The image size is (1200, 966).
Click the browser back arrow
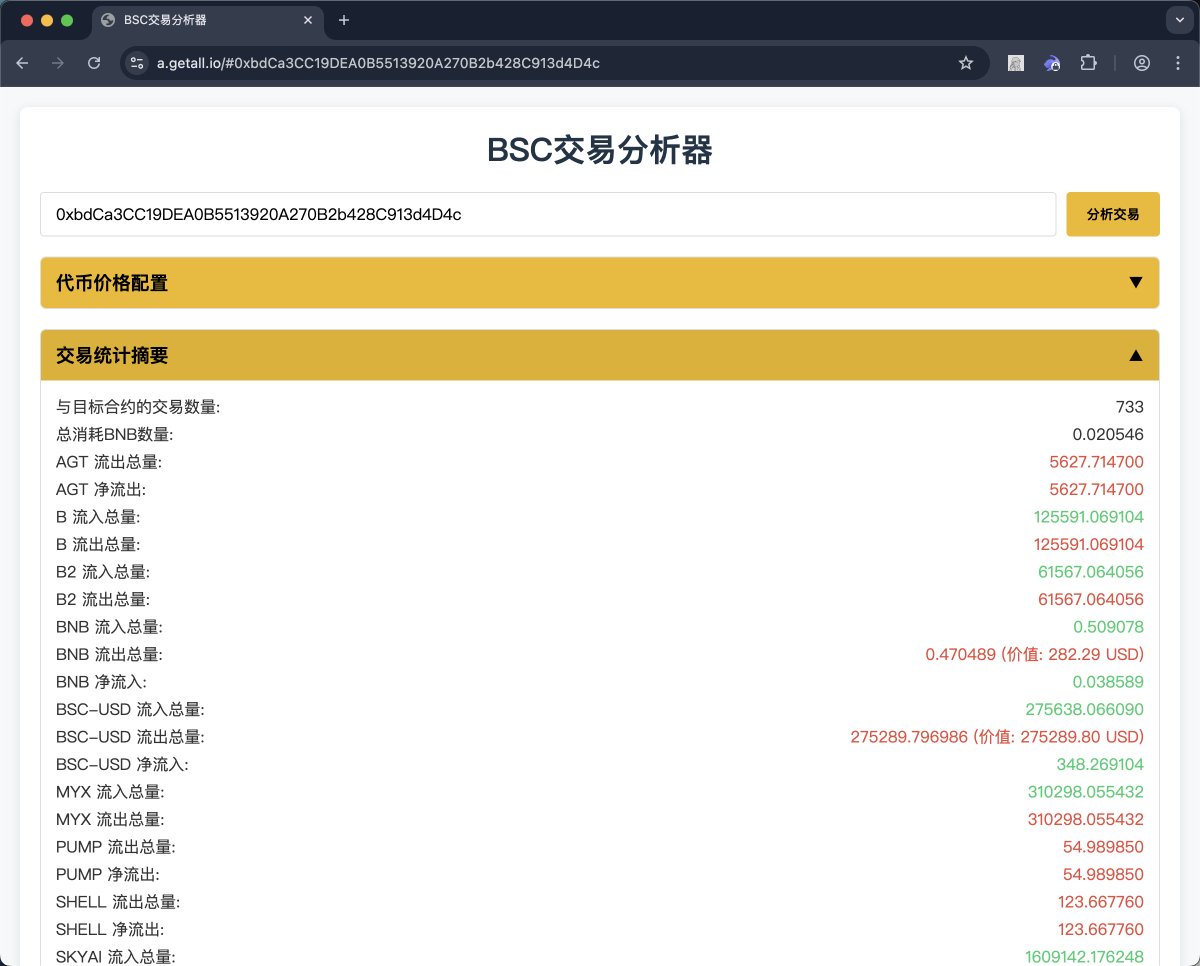click(22, 63)
